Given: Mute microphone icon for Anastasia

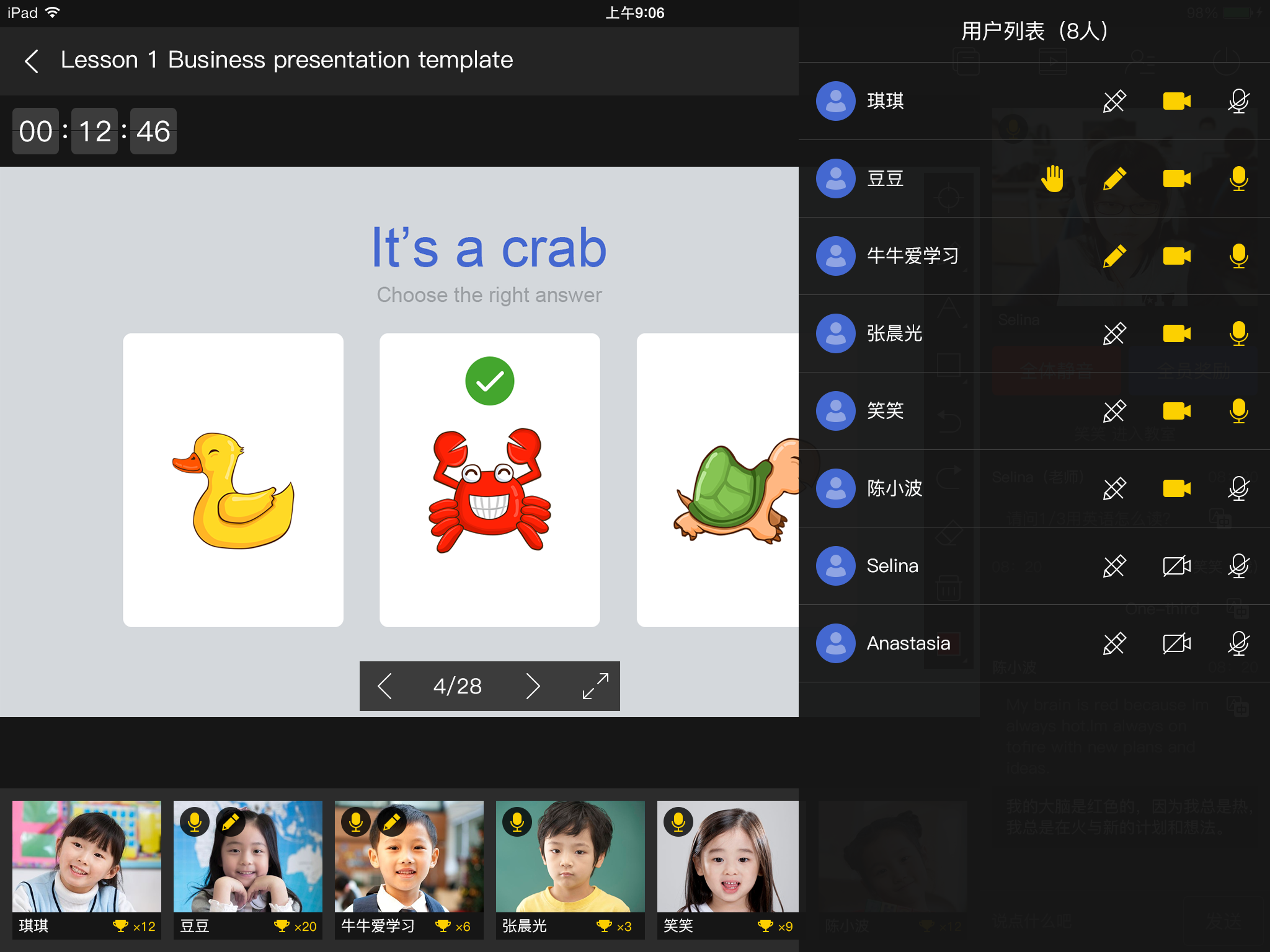Looking at the screenshot, I should (x=1238, y=642).
